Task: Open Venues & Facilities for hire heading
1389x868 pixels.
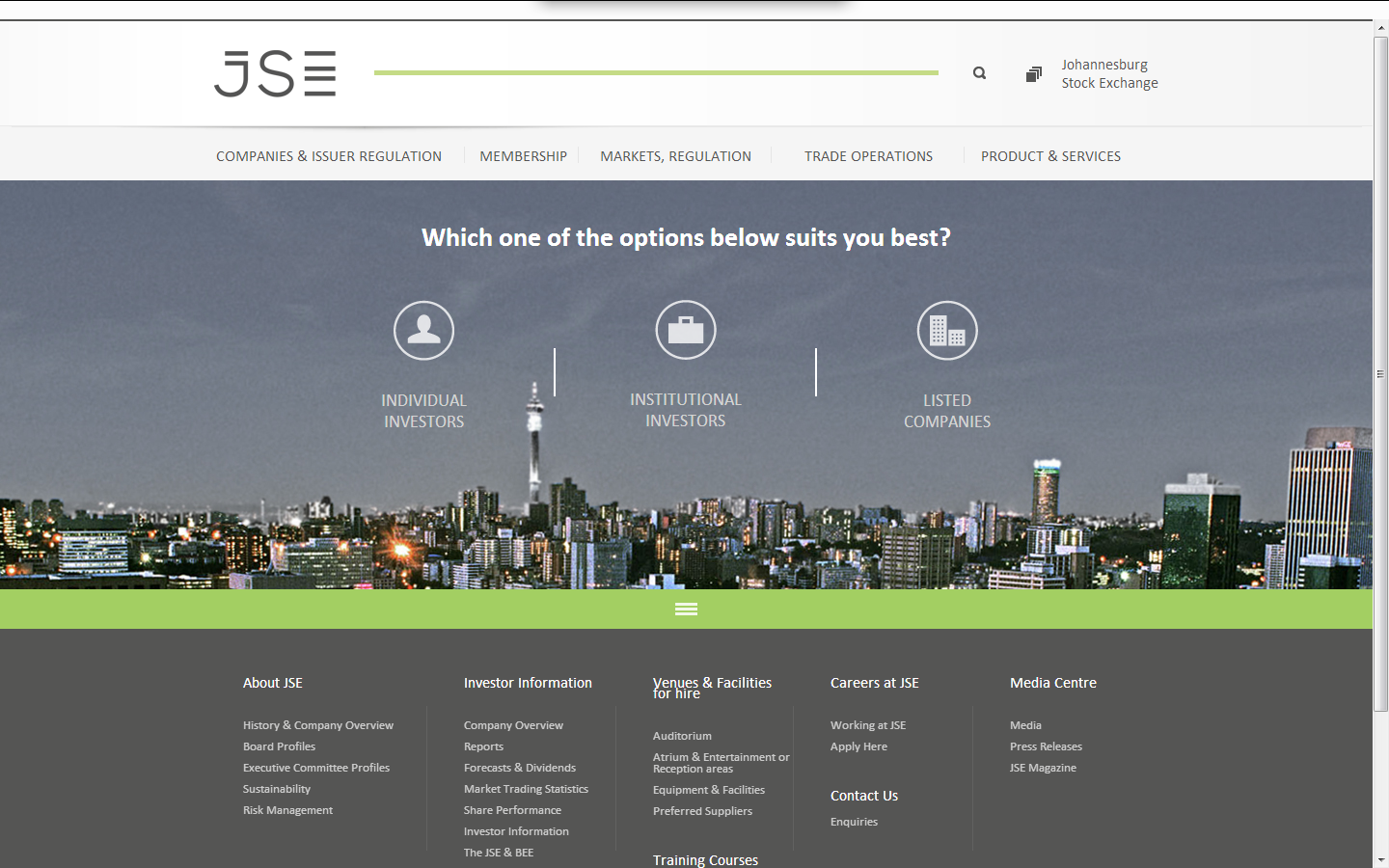Action: 712,688
